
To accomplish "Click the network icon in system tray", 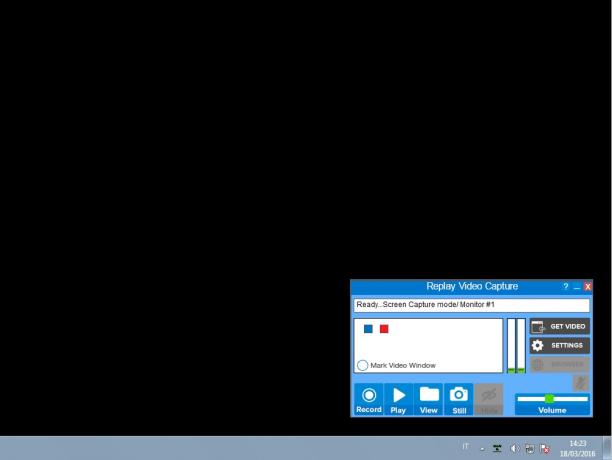I will [530, 449].
